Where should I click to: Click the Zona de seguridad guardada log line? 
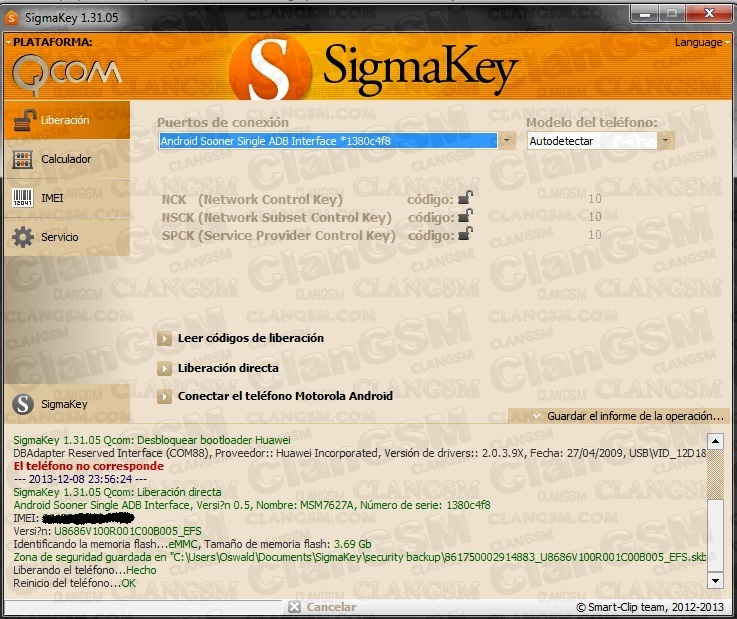coord(360,557)
